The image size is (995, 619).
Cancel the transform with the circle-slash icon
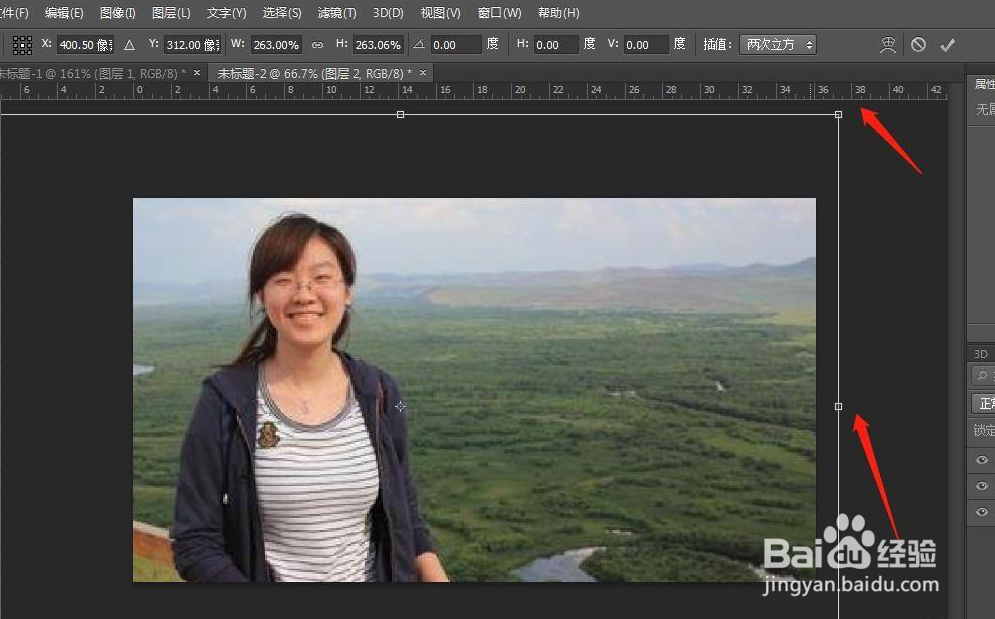[918, 44]
